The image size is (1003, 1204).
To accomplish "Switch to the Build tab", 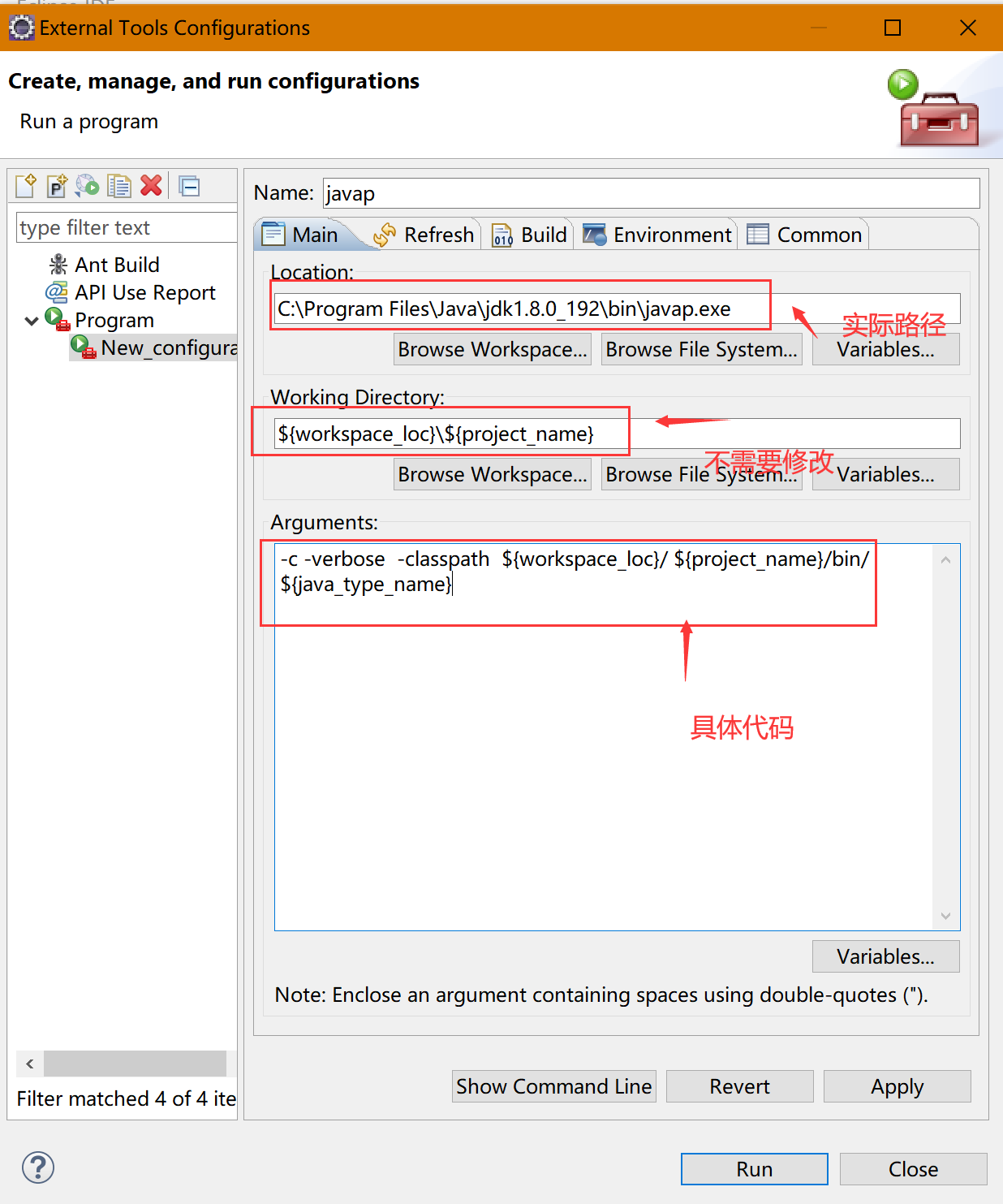I will (530, 235).
